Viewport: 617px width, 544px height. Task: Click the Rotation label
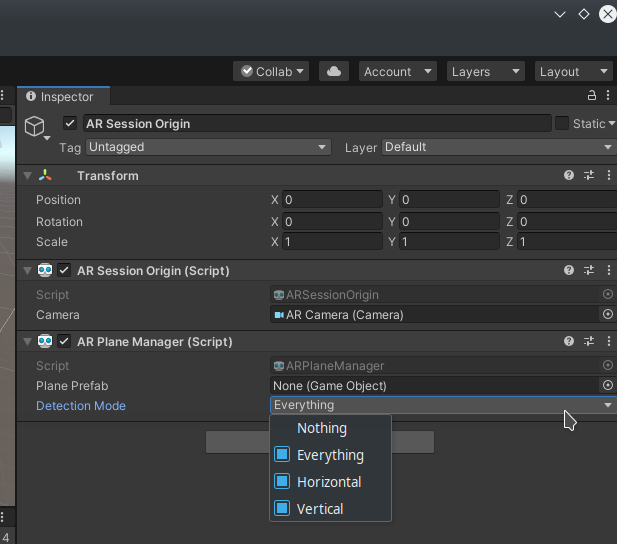coord(59,222)
